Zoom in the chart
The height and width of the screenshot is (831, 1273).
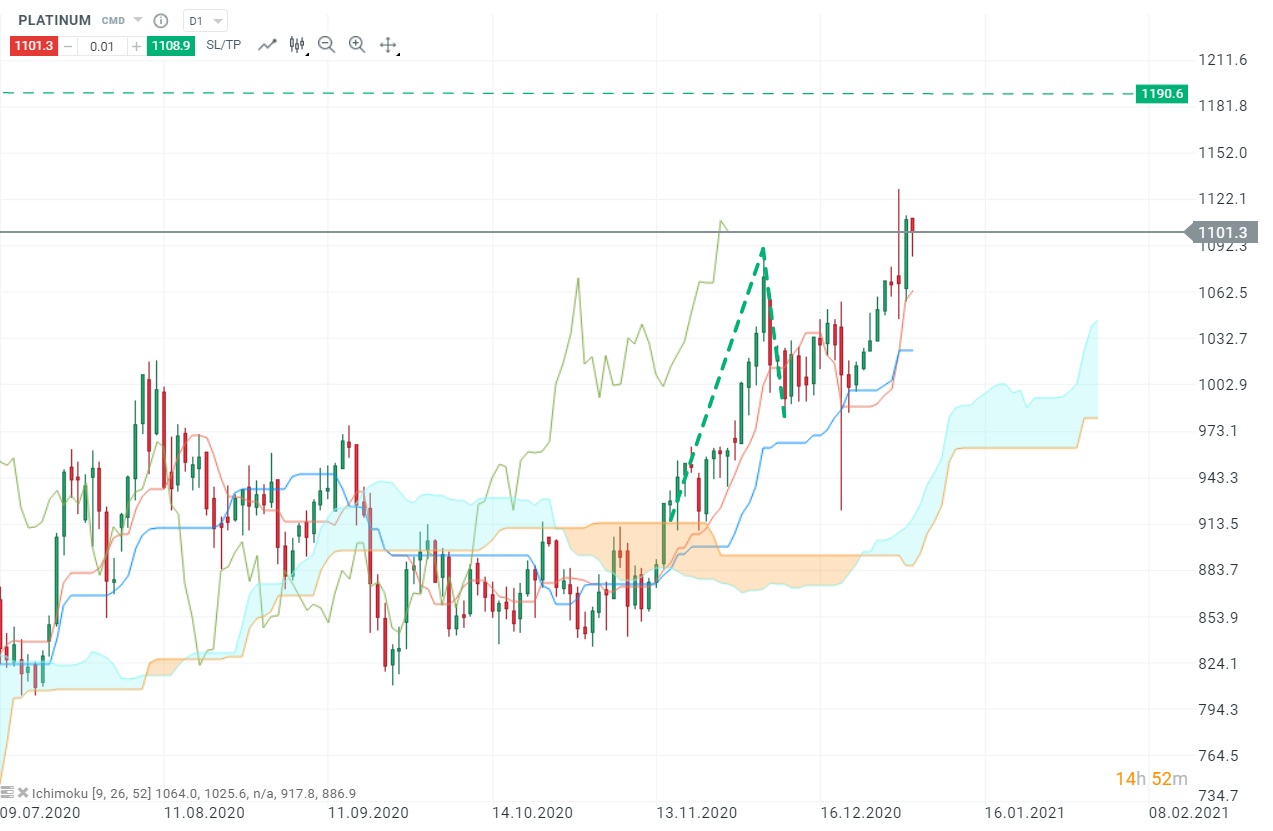[x=357, y=45]
